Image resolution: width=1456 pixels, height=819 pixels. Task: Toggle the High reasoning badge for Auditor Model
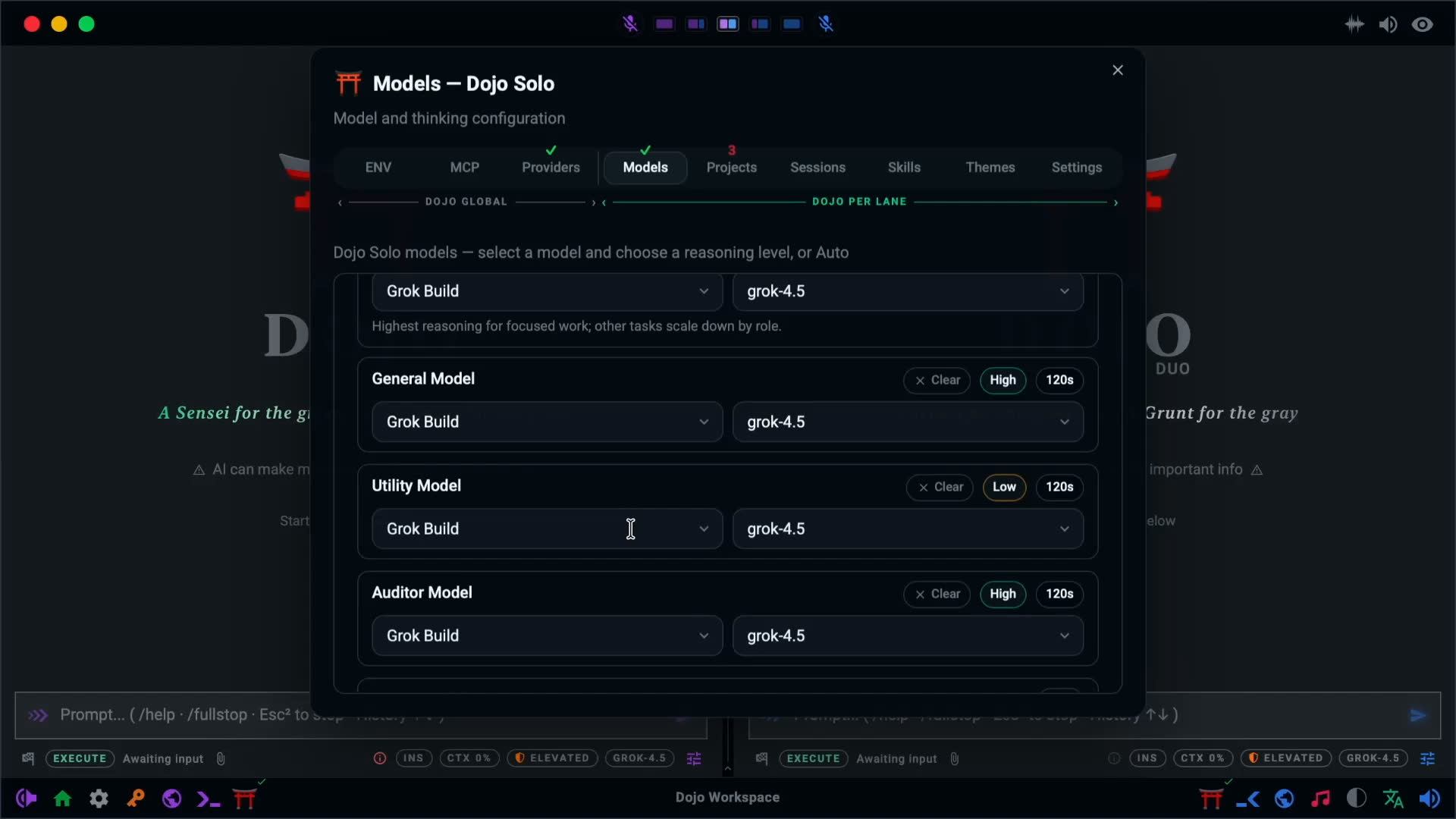coord(1003,594)
